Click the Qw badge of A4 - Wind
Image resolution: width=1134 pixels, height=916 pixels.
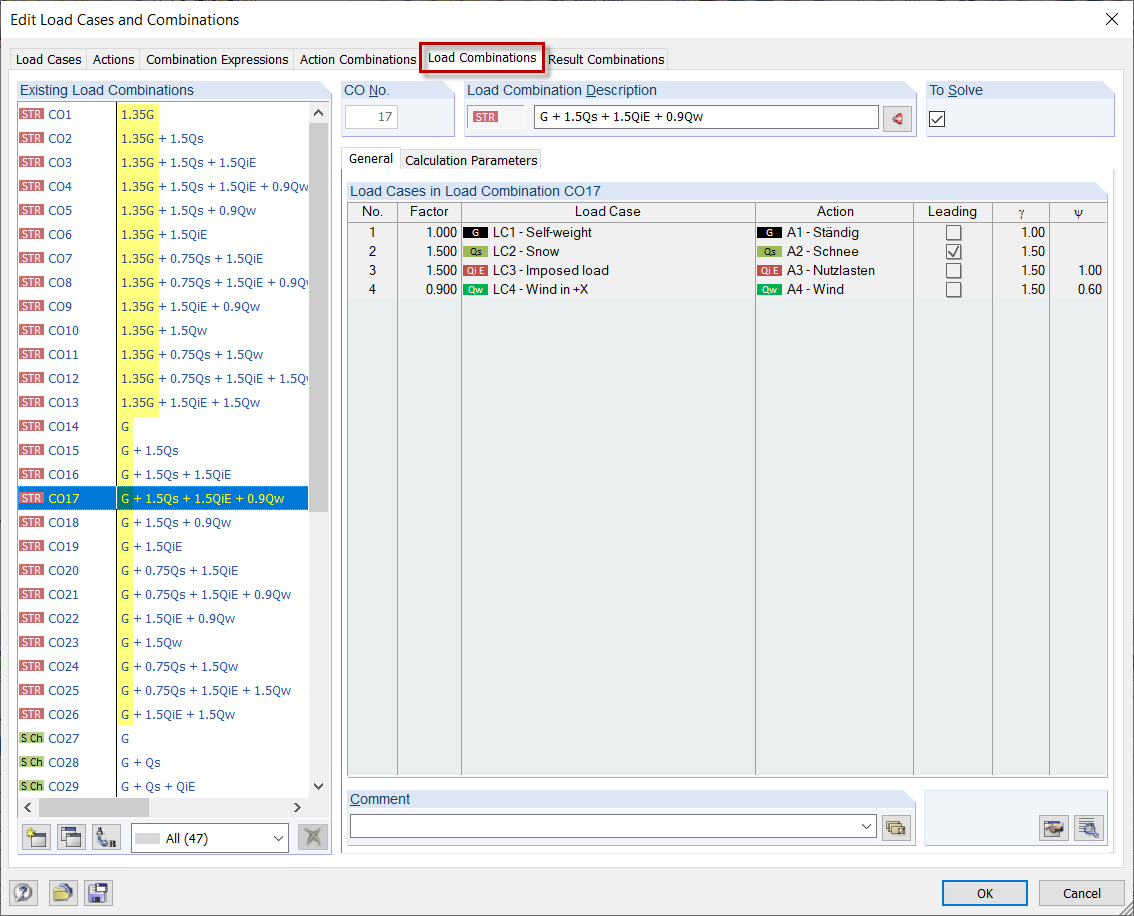tap(770, 289)
